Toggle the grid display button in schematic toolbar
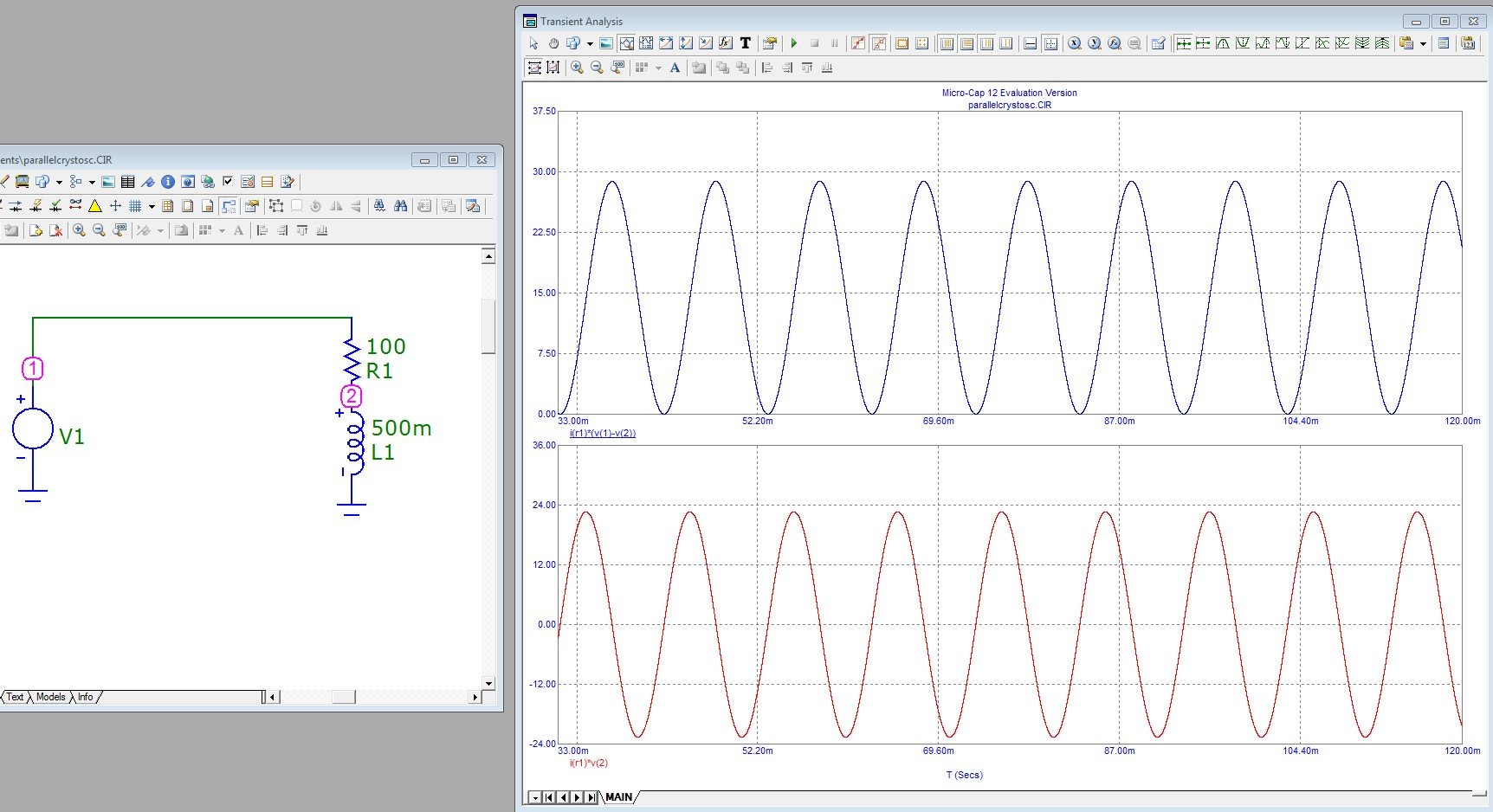Screen dimensions: 1493x812 (135, 206)
